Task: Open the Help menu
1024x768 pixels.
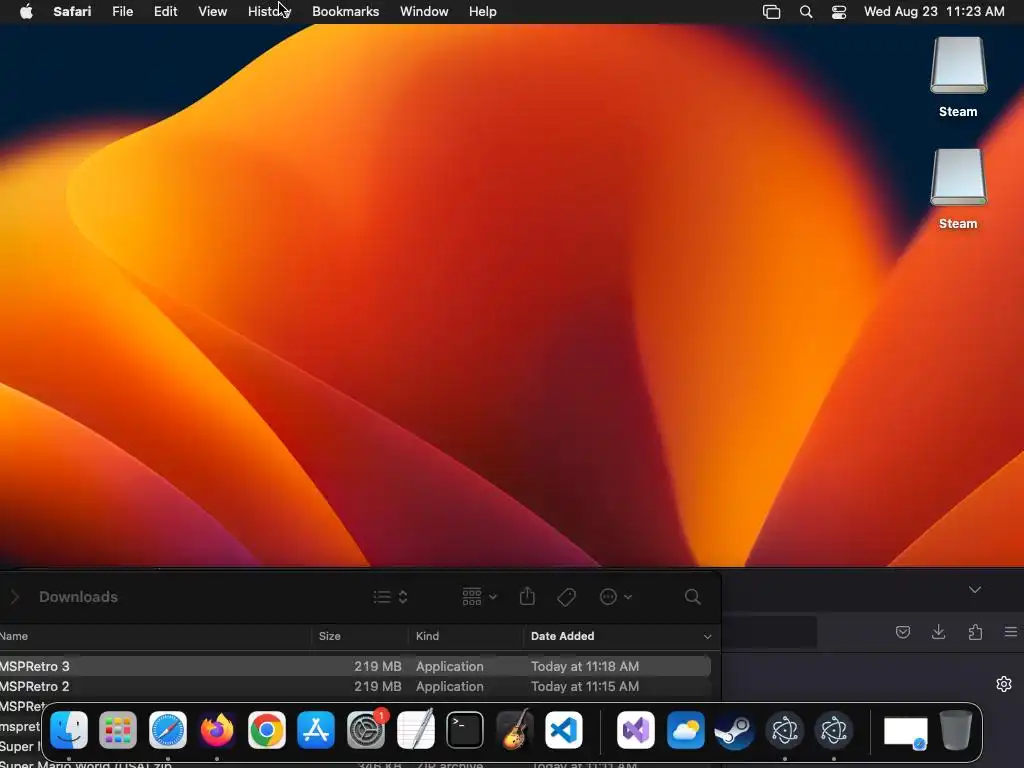Action: (x=483, y=12)
